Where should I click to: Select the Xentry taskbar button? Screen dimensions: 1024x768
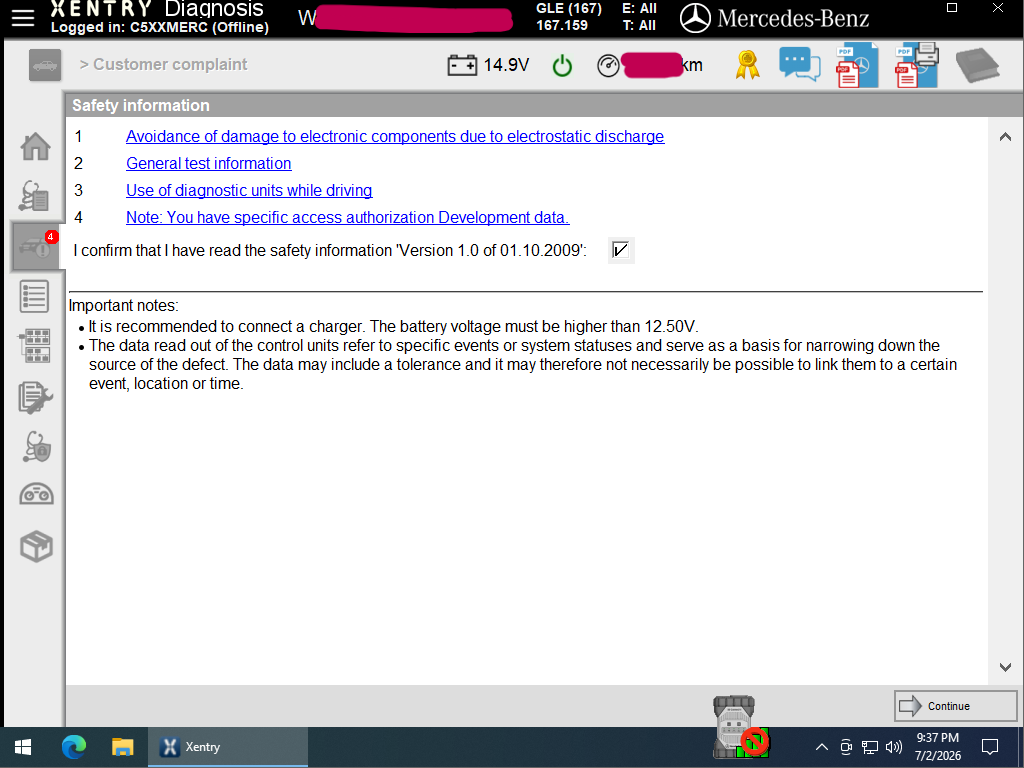pos(228,747)
